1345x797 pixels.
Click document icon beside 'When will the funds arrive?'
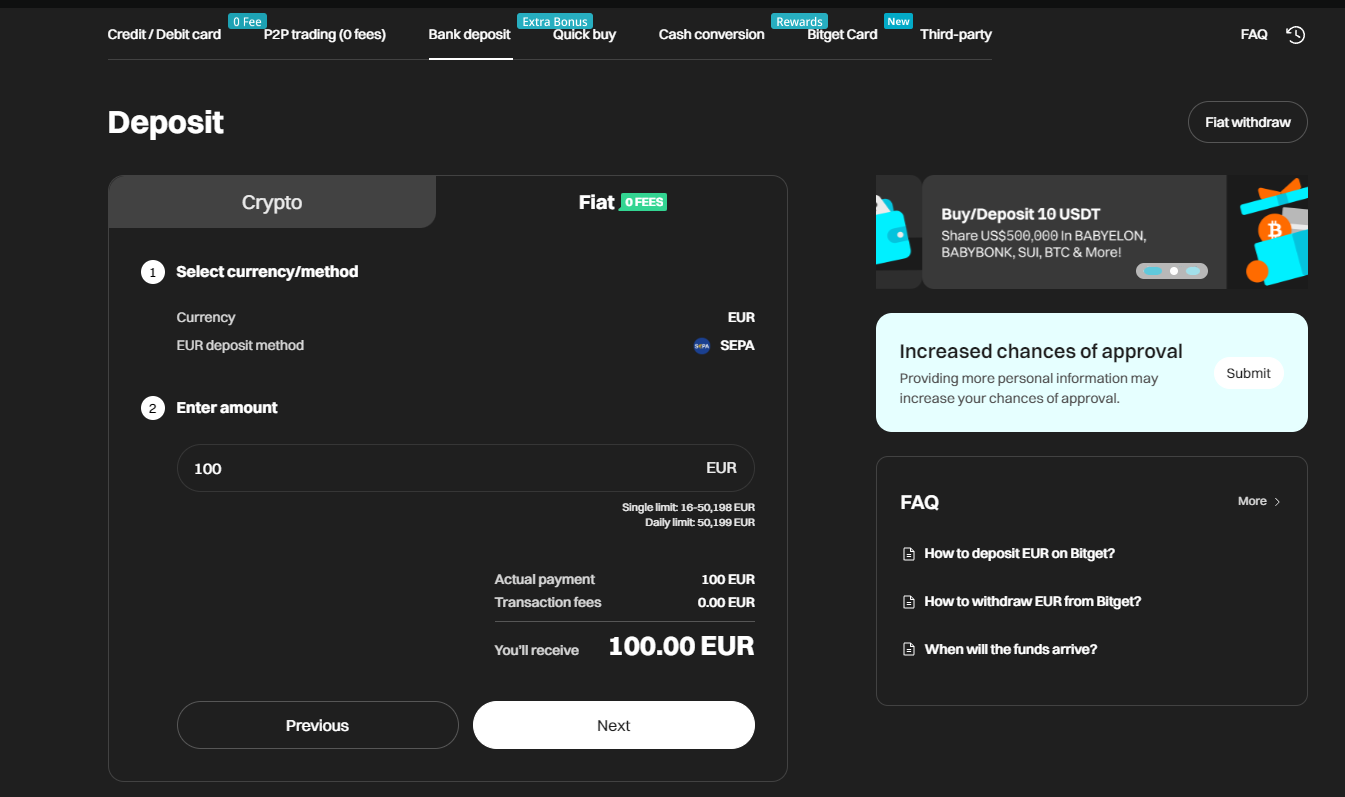click(909, 650)
